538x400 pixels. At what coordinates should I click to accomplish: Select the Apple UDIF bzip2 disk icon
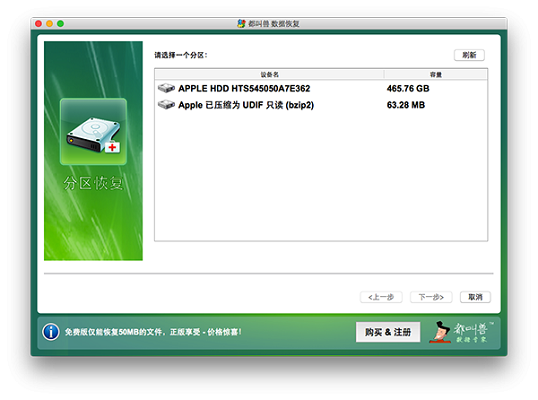pyautogui.click(x=166, y=104)
